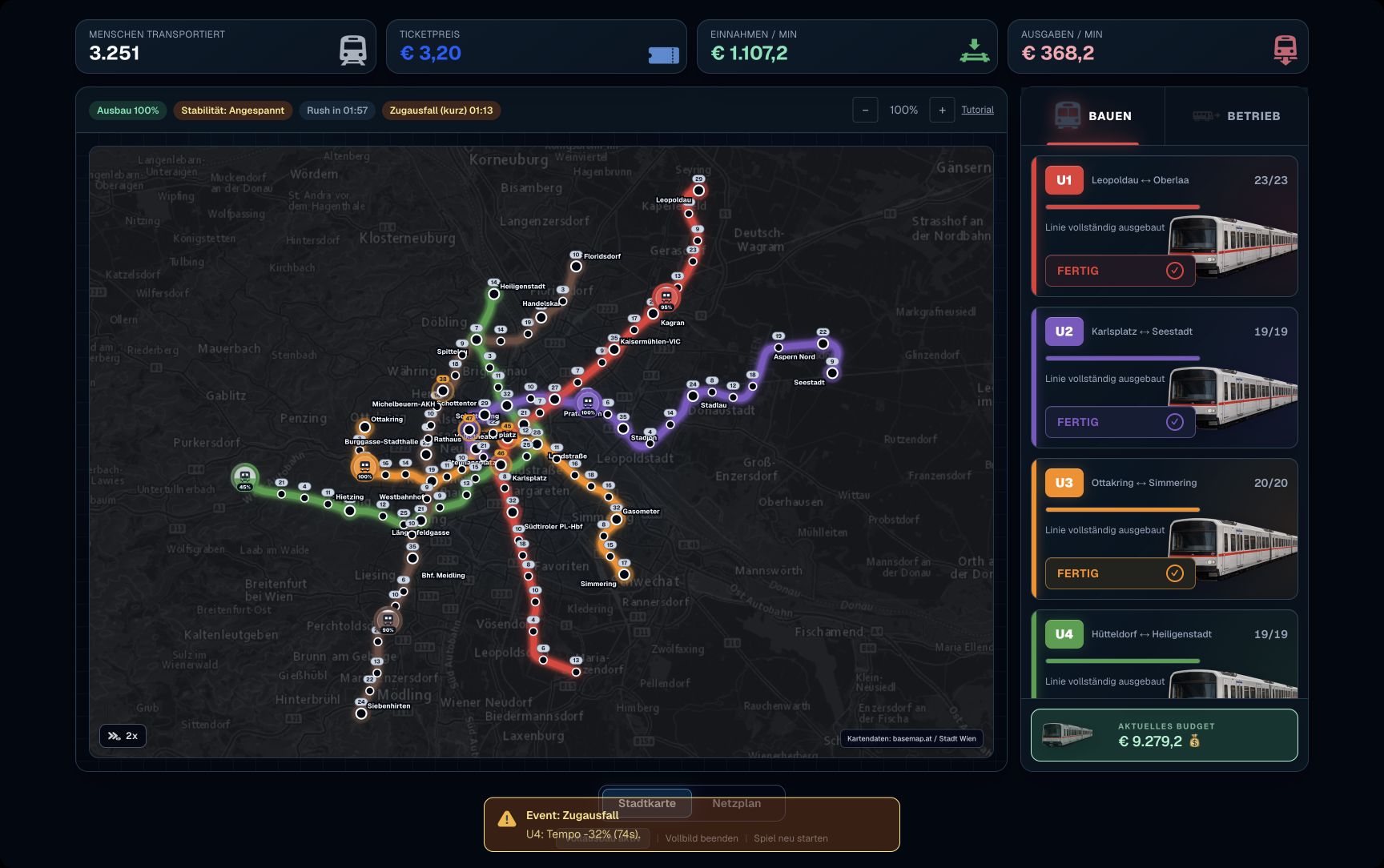Click the ticket price value € 3,20
The width and height of the screenshot is (1384, 868).
430,53
